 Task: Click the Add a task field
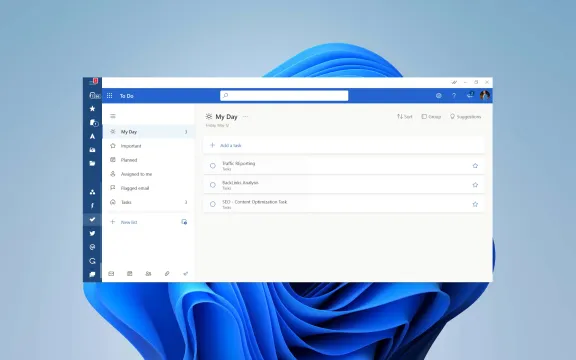coord(344,145)
